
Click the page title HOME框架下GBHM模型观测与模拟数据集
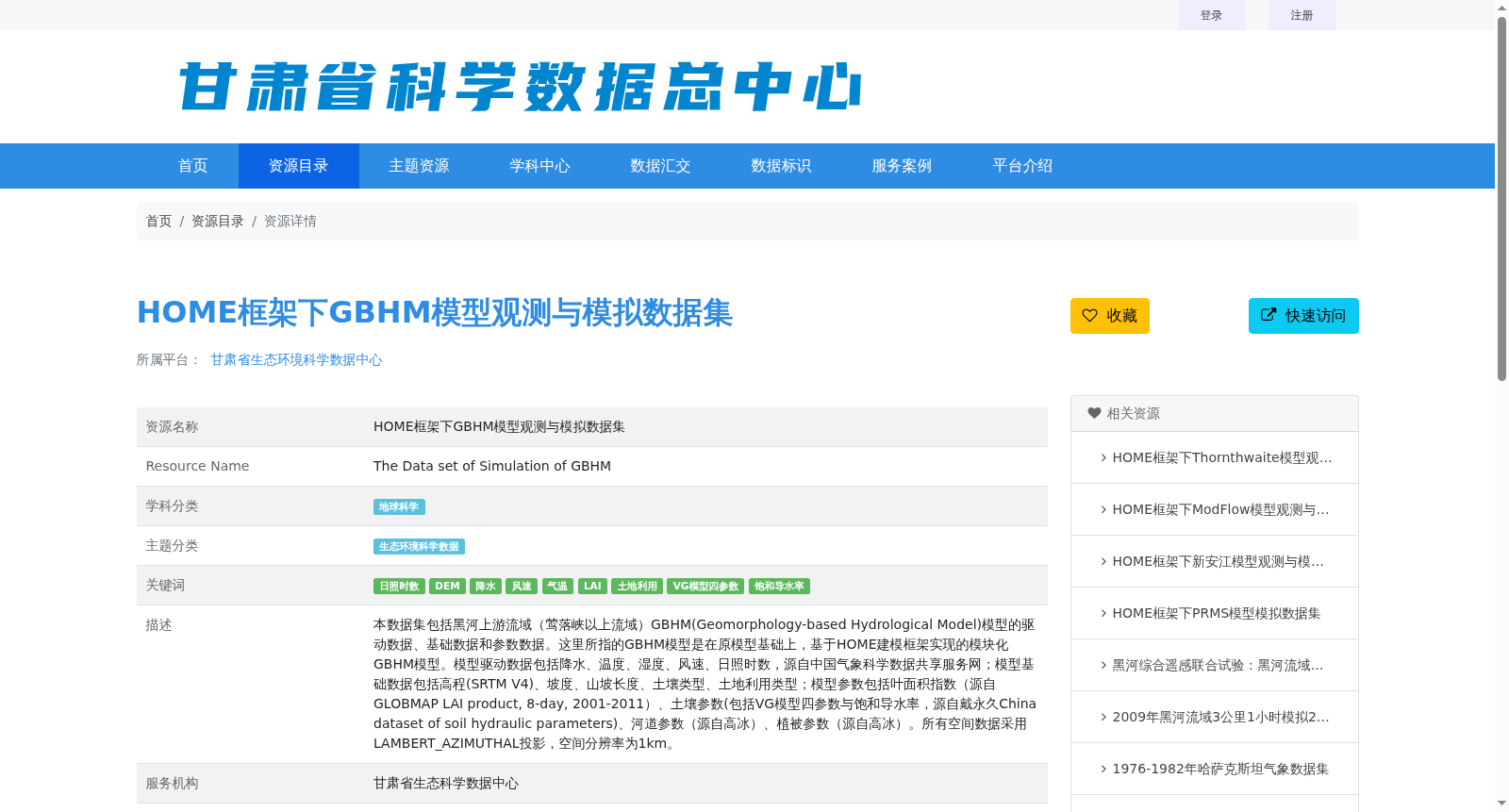tap(435, 312)
